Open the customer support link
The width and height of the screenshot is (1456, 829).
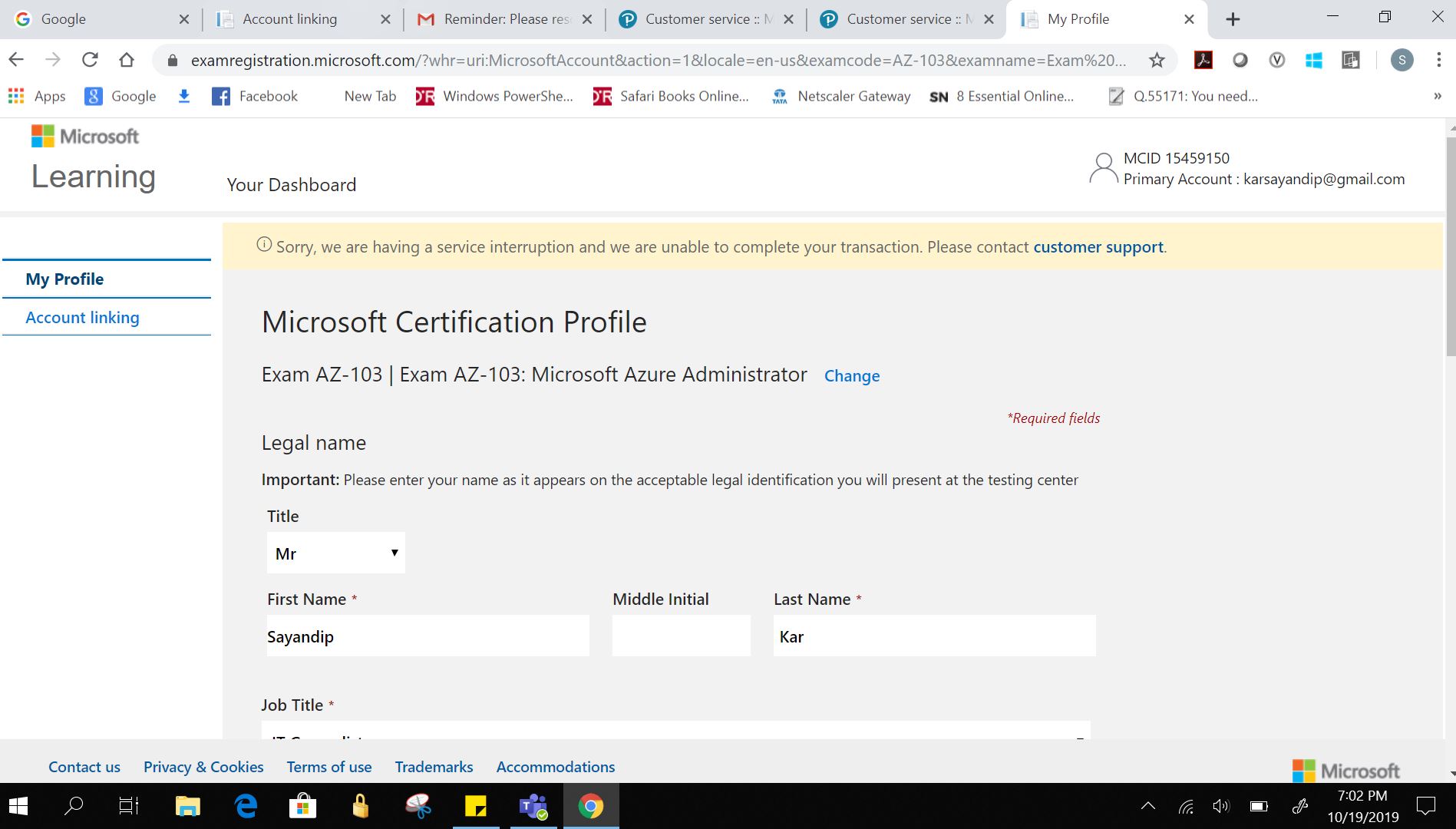tap(1098, 247)
